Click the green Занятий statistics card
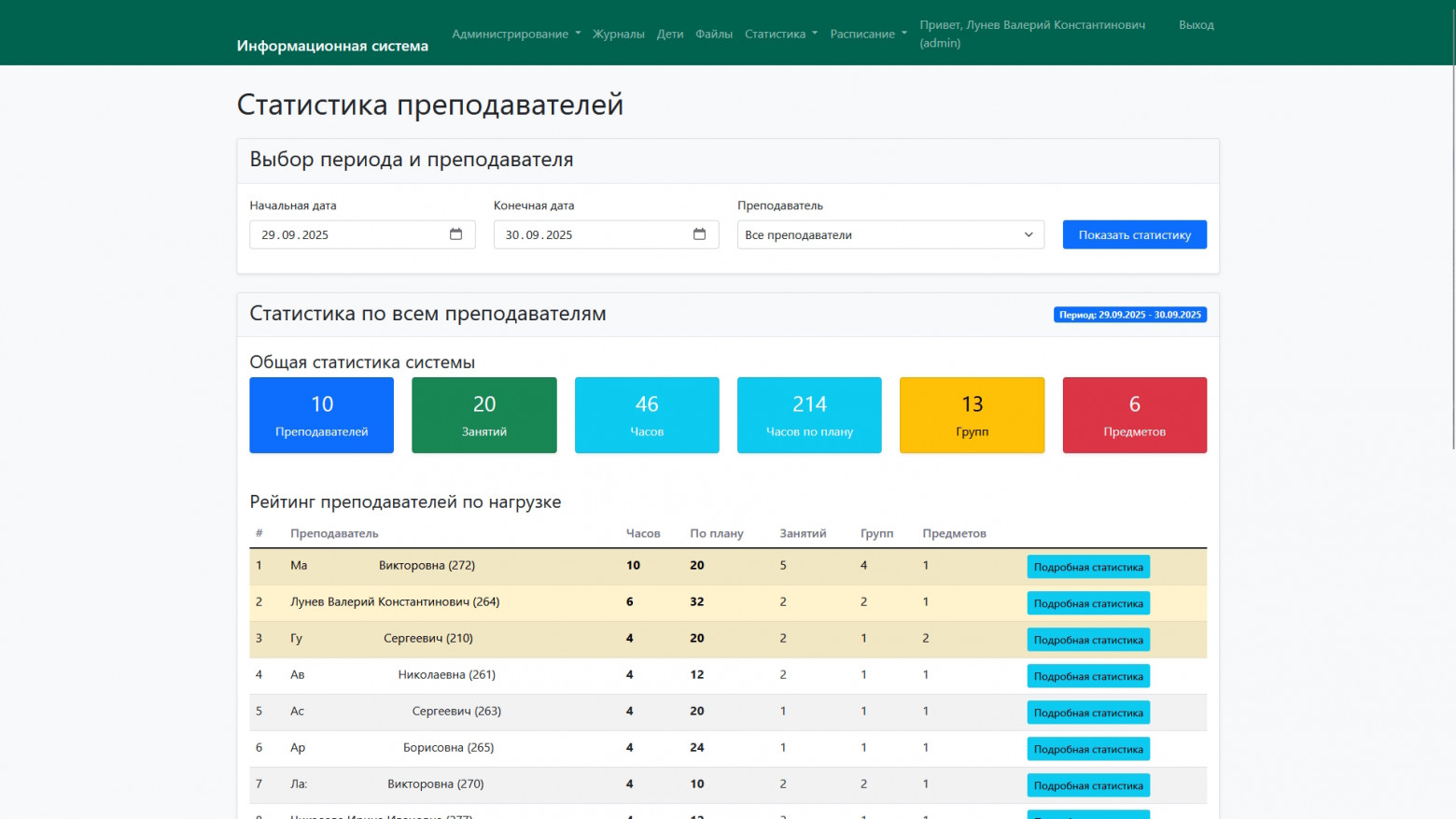Image resolution: width=1456 pixels, height=819 pixels. point(483,415)
